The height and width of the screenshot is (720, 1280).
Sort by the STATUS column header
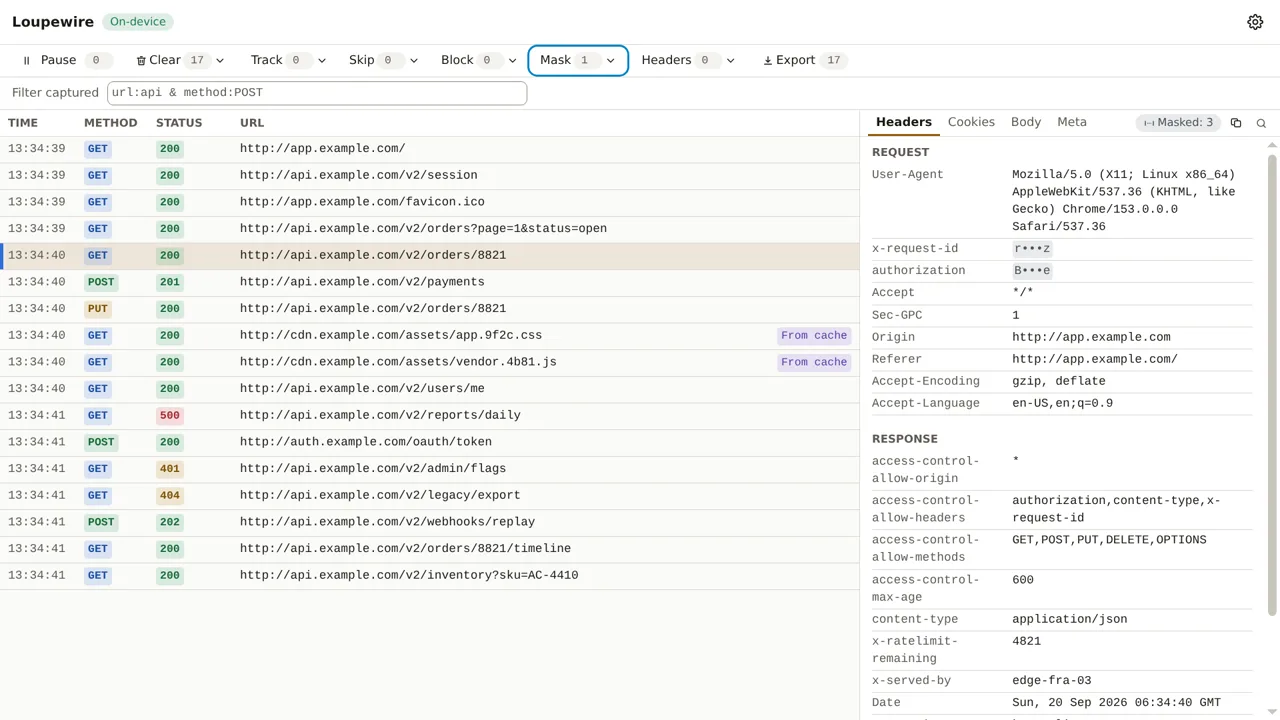(179, 123)
